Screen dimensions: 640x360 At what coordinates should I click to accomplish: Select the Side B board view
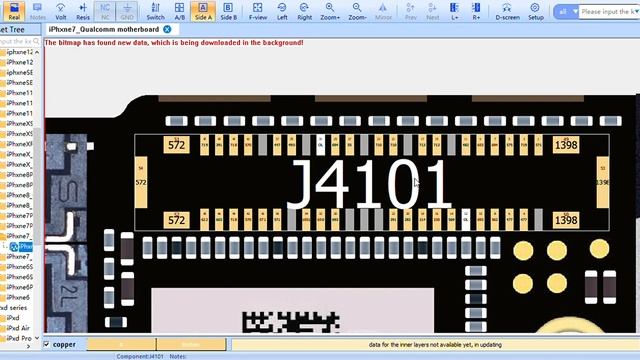pos(228,11)
